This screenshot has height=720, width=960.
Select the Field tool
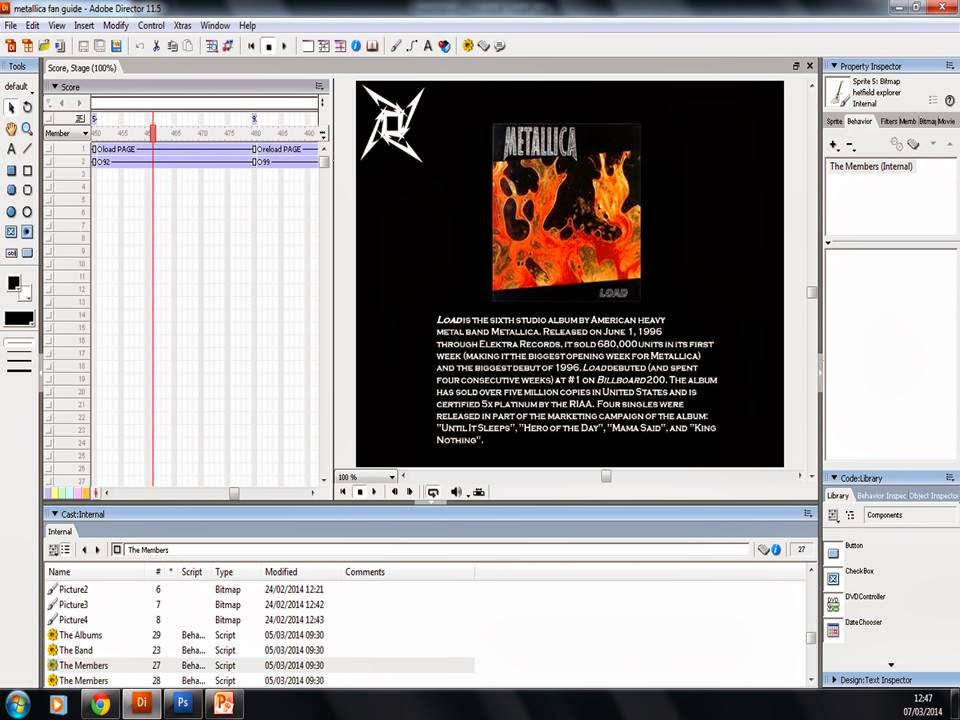click(11, 252)
